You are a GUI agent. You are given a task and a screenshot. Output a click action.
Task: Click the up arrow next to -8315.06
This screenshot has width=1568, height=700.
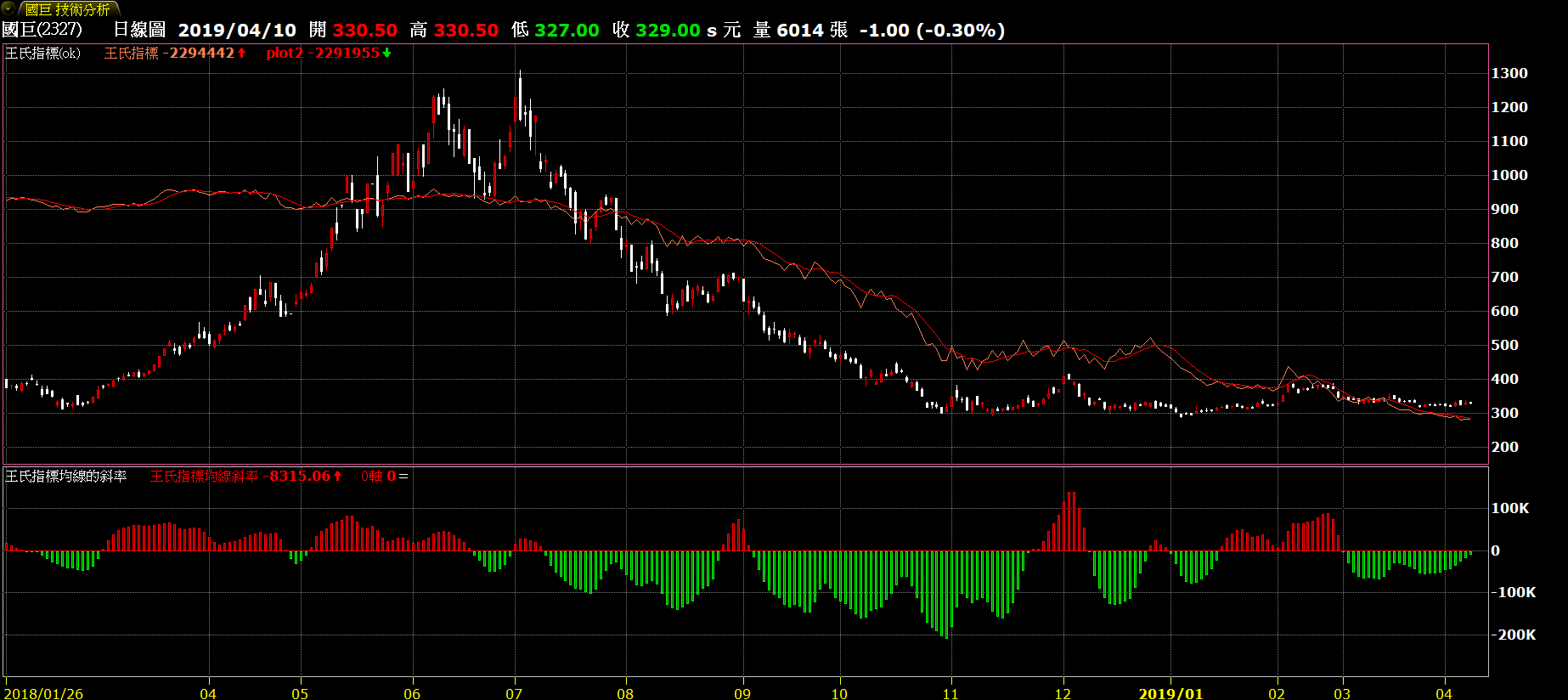click(337, 476)
